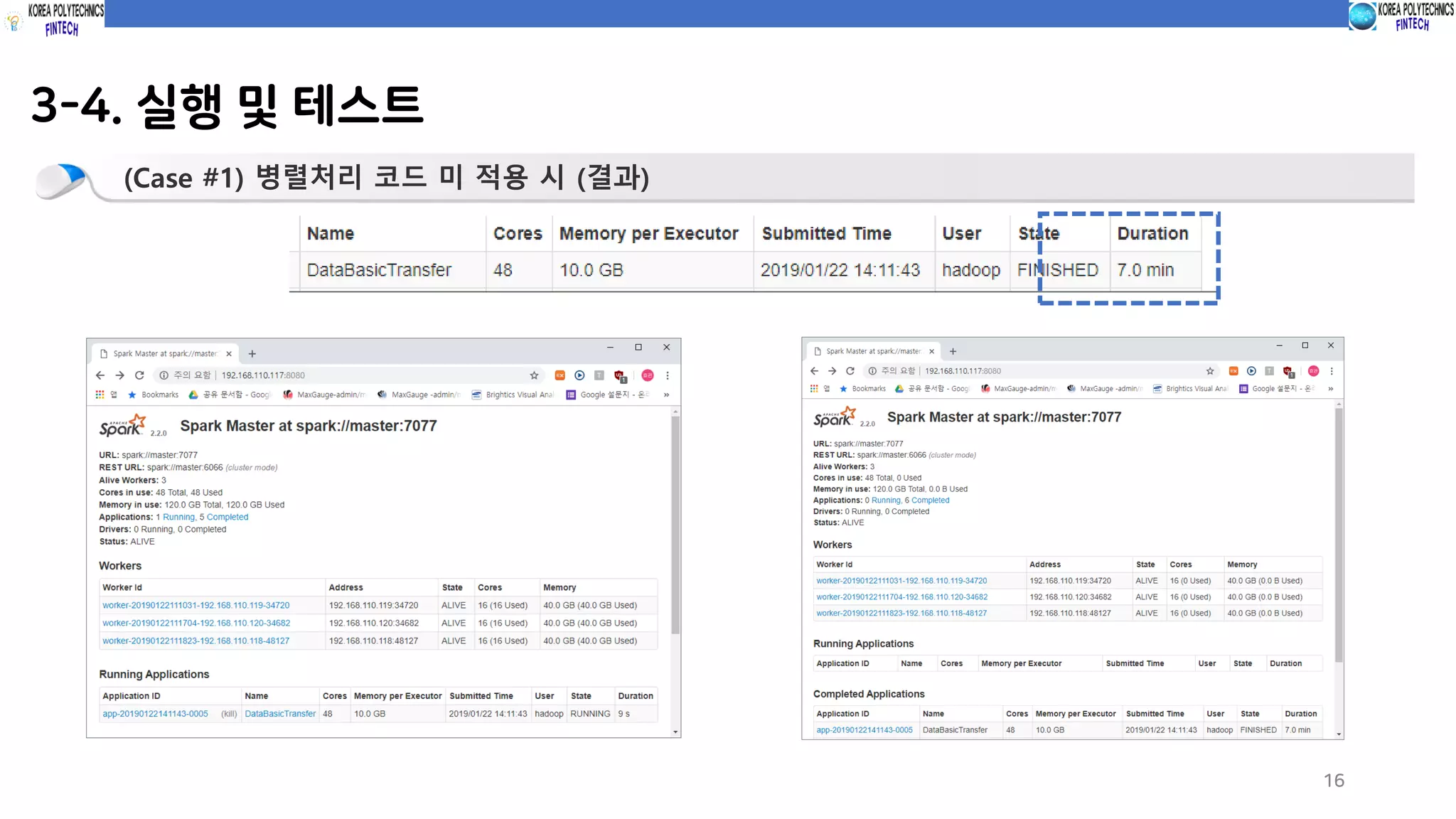The height and width of the screenshot is (819, 1456).
Task: Click the kill link for running application
Action: coord(229,714)
